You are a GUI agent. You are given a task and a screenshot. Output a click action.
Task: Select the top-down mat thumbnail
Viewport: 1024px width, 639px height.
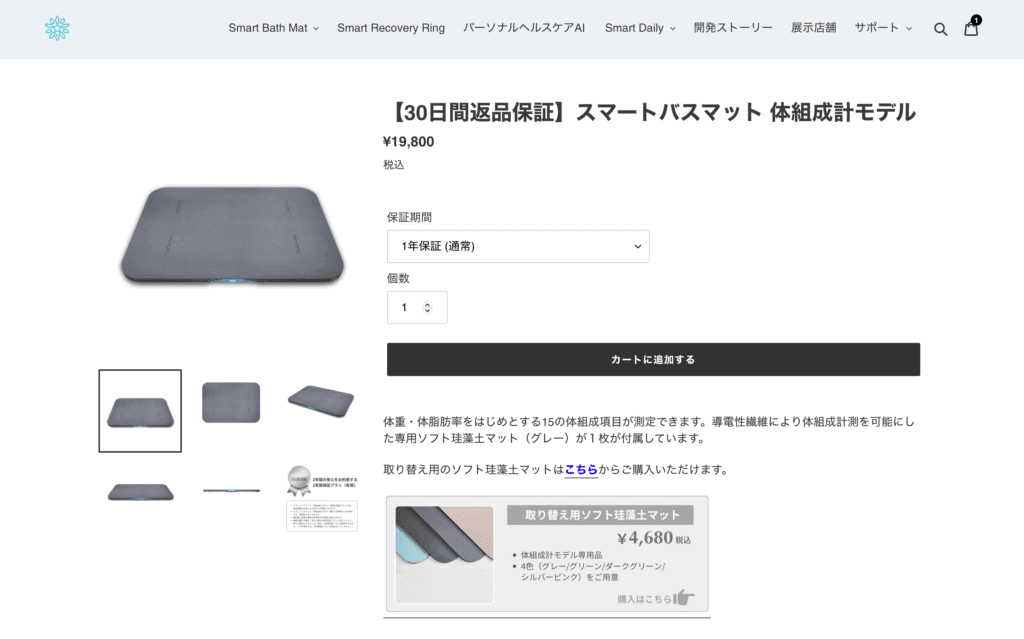(231, 402)
